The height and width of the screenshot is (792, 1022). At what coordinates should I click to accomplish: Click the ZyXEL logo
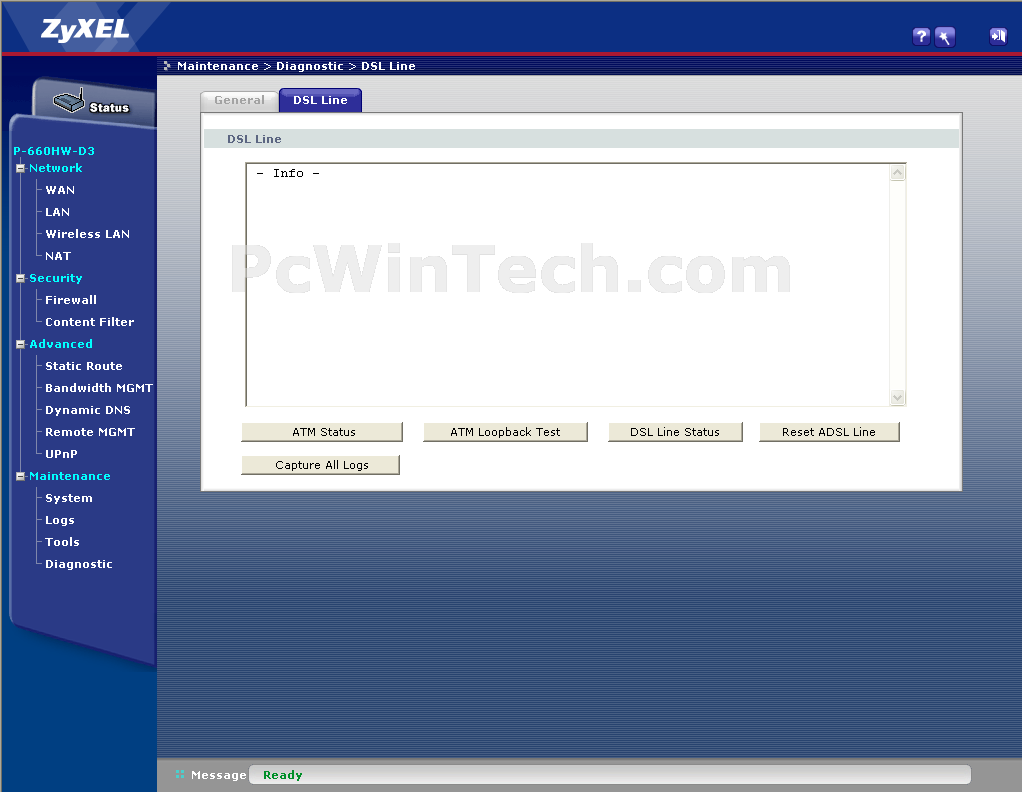pos(85,29)
